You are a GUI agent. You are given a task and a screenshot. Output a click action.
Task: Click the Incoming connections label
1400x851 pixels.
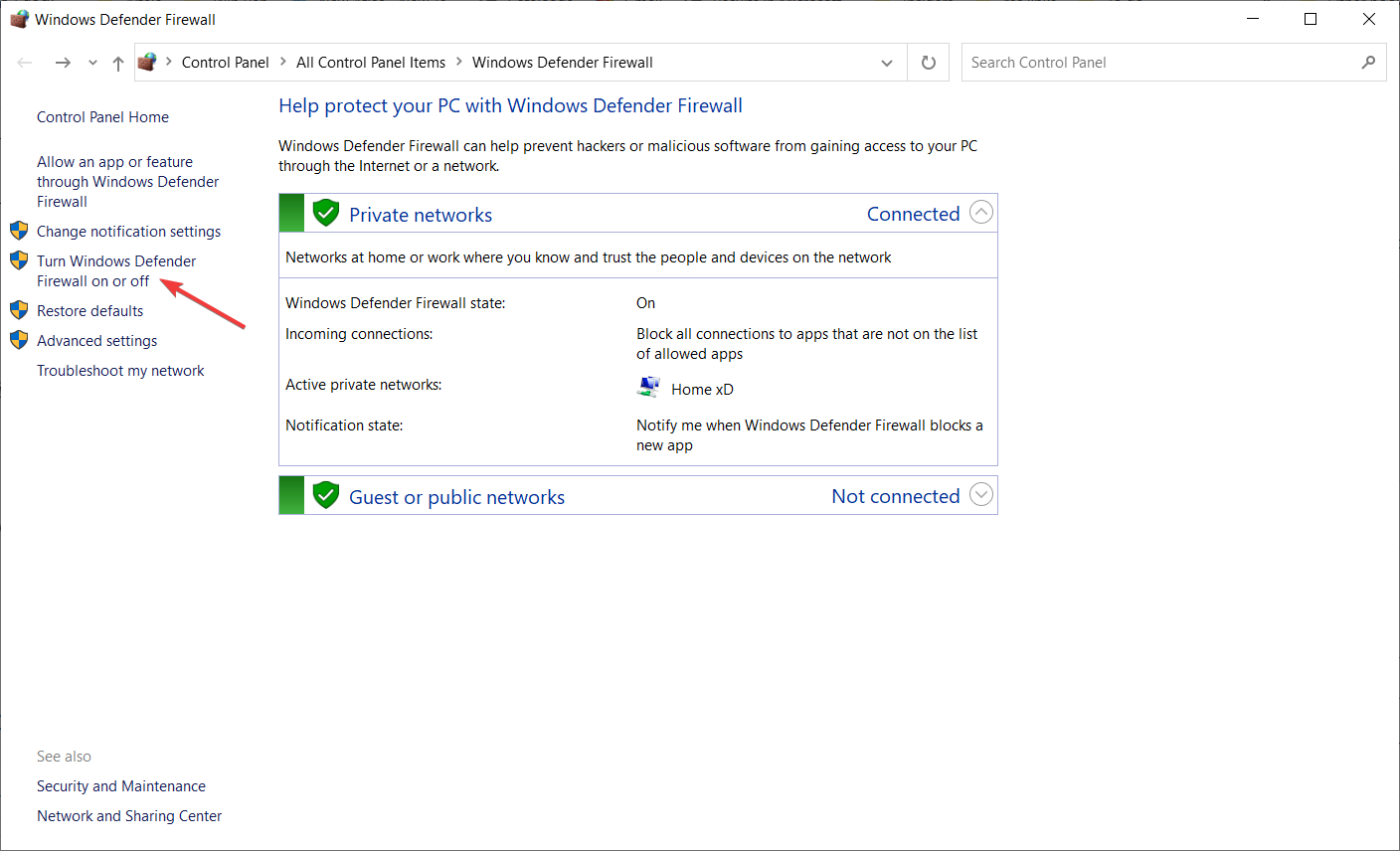[x=359, y=334]
